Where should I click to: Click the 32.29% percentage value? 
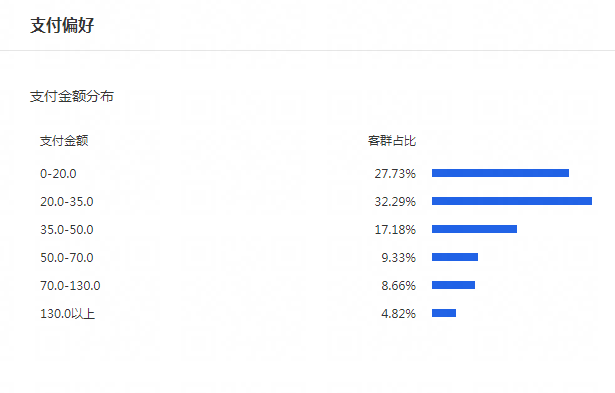point(395,202)
